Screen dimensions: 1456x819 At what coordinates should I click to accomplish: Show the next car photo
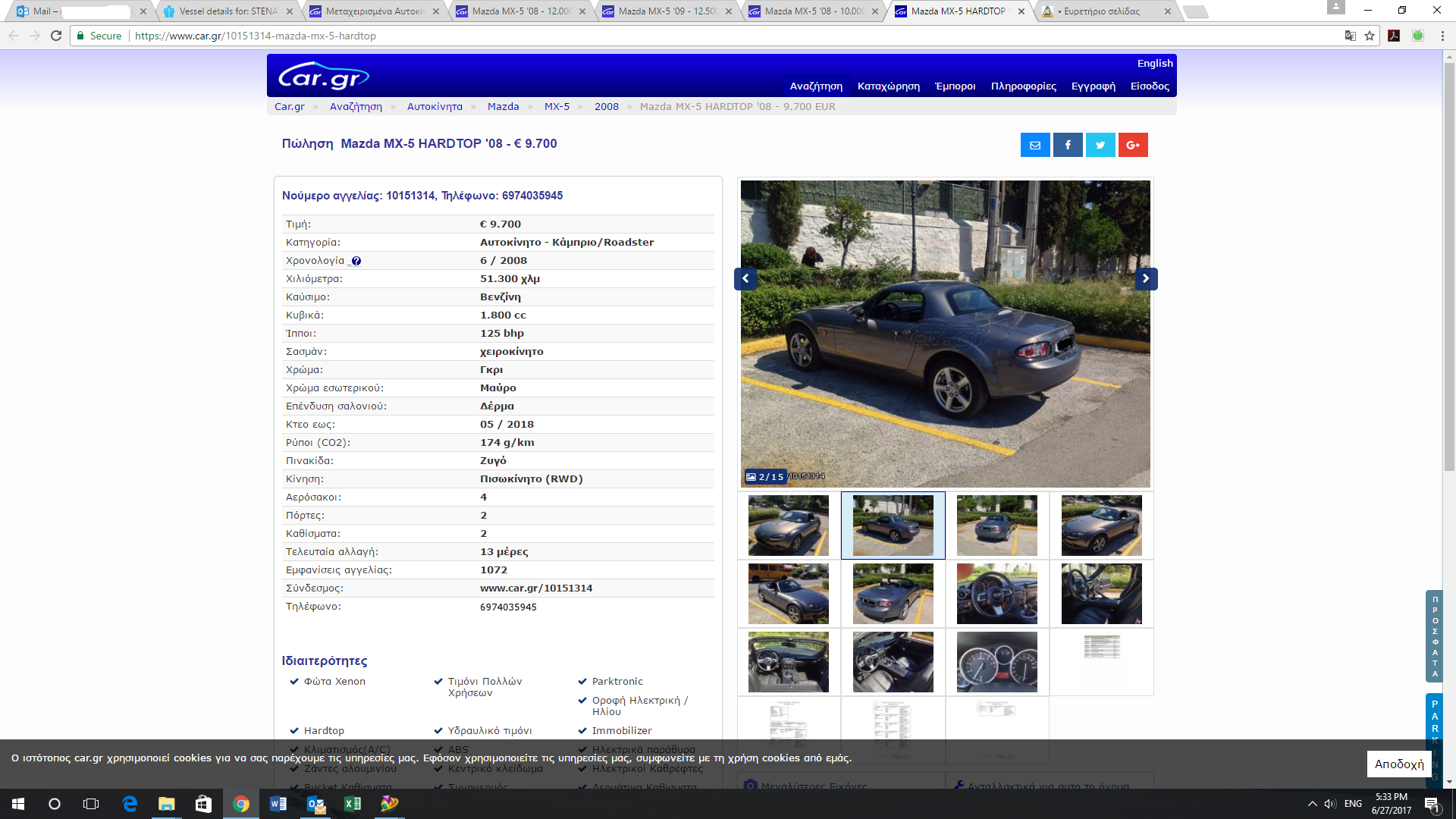[1146, 278]
